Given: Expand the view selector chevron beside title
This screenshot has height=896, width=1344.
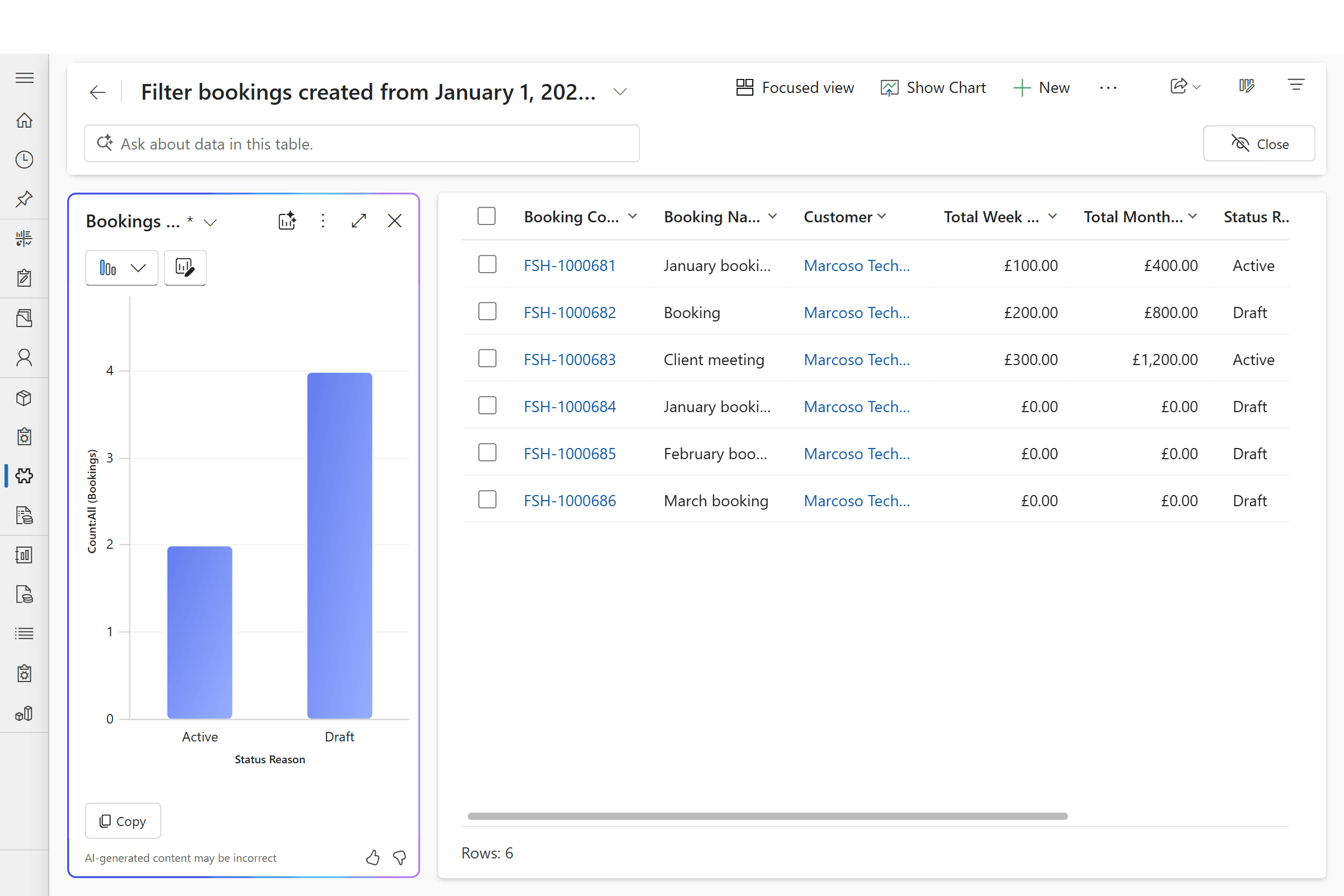Looking at the screenshot, I should (620, 92).
